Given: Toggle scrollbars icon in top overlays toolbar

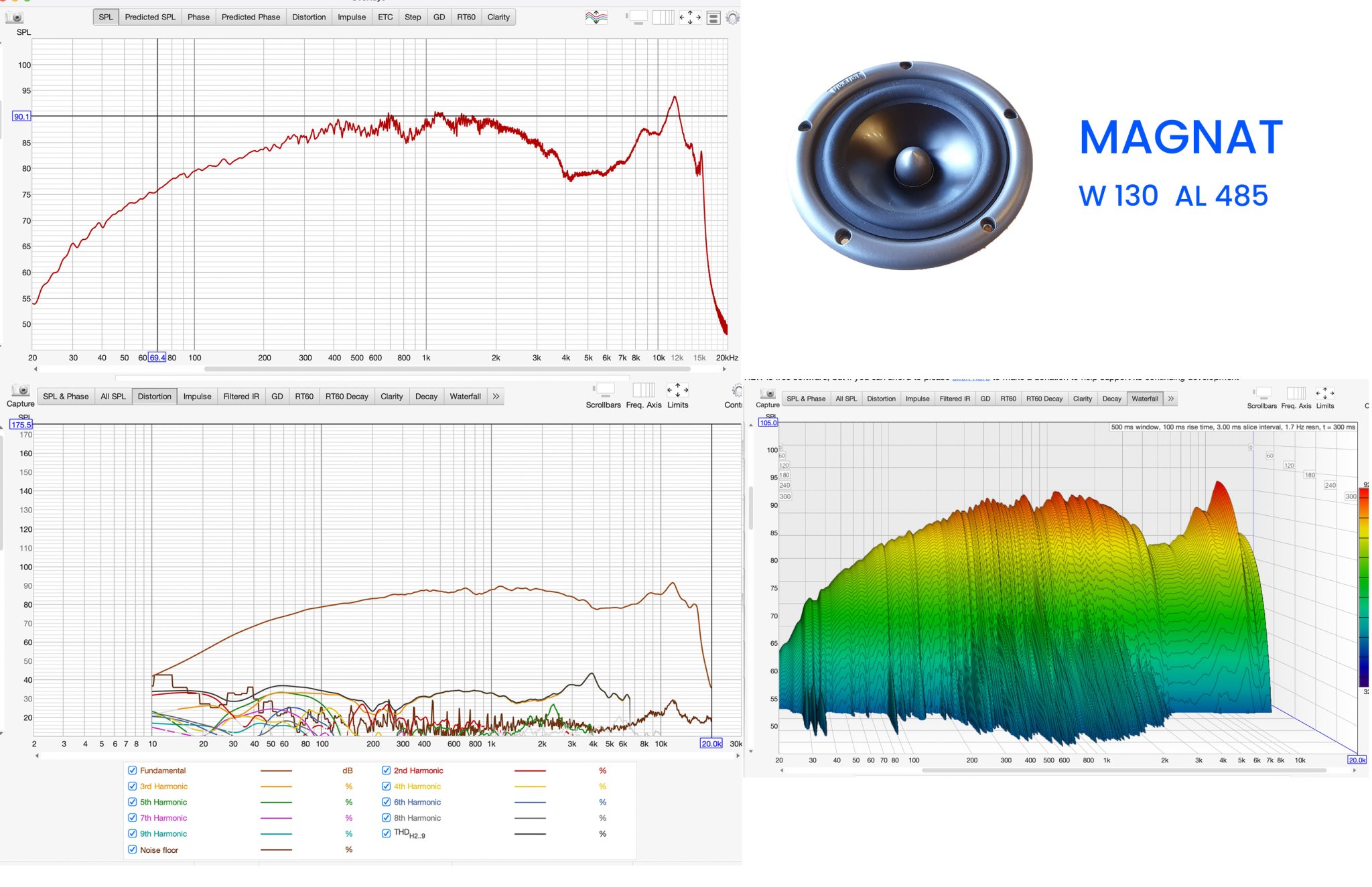Looking at the screenshot, I should [x=637, y=17].
